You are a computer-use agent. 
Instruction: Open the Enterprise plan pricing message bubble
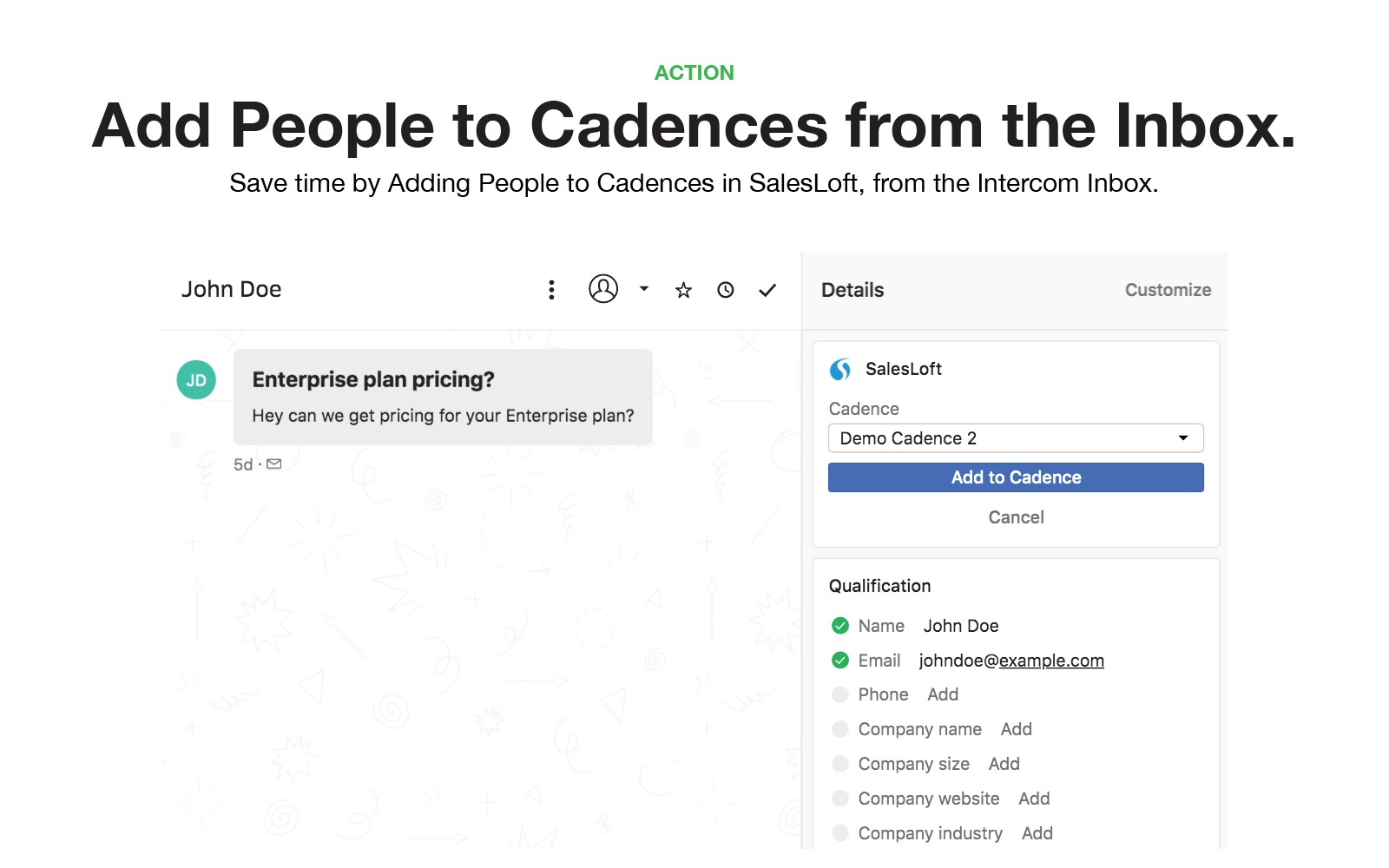443,398
